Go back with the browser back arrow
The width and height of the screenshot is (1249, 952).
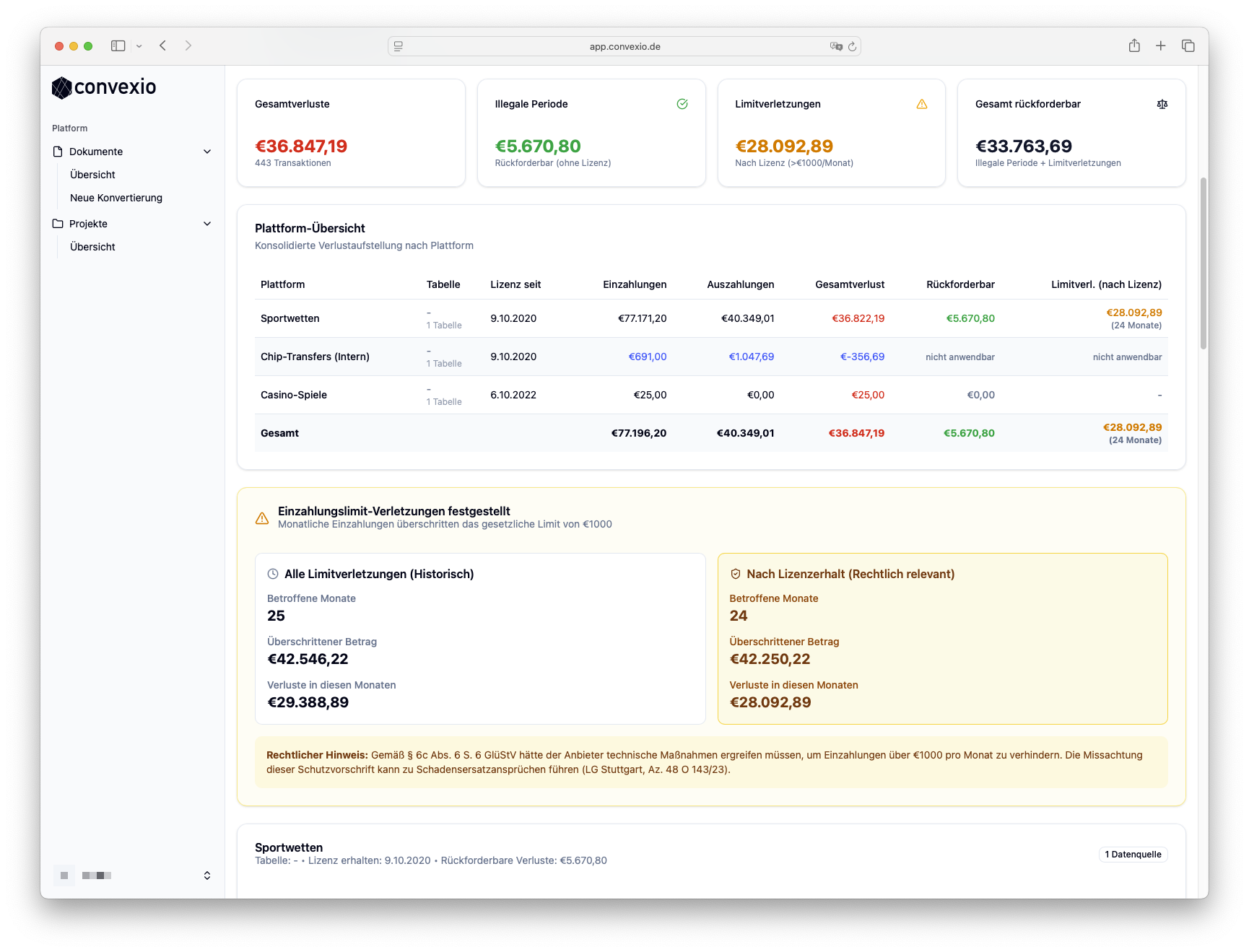pyautogui.click(x=163, y=45)
